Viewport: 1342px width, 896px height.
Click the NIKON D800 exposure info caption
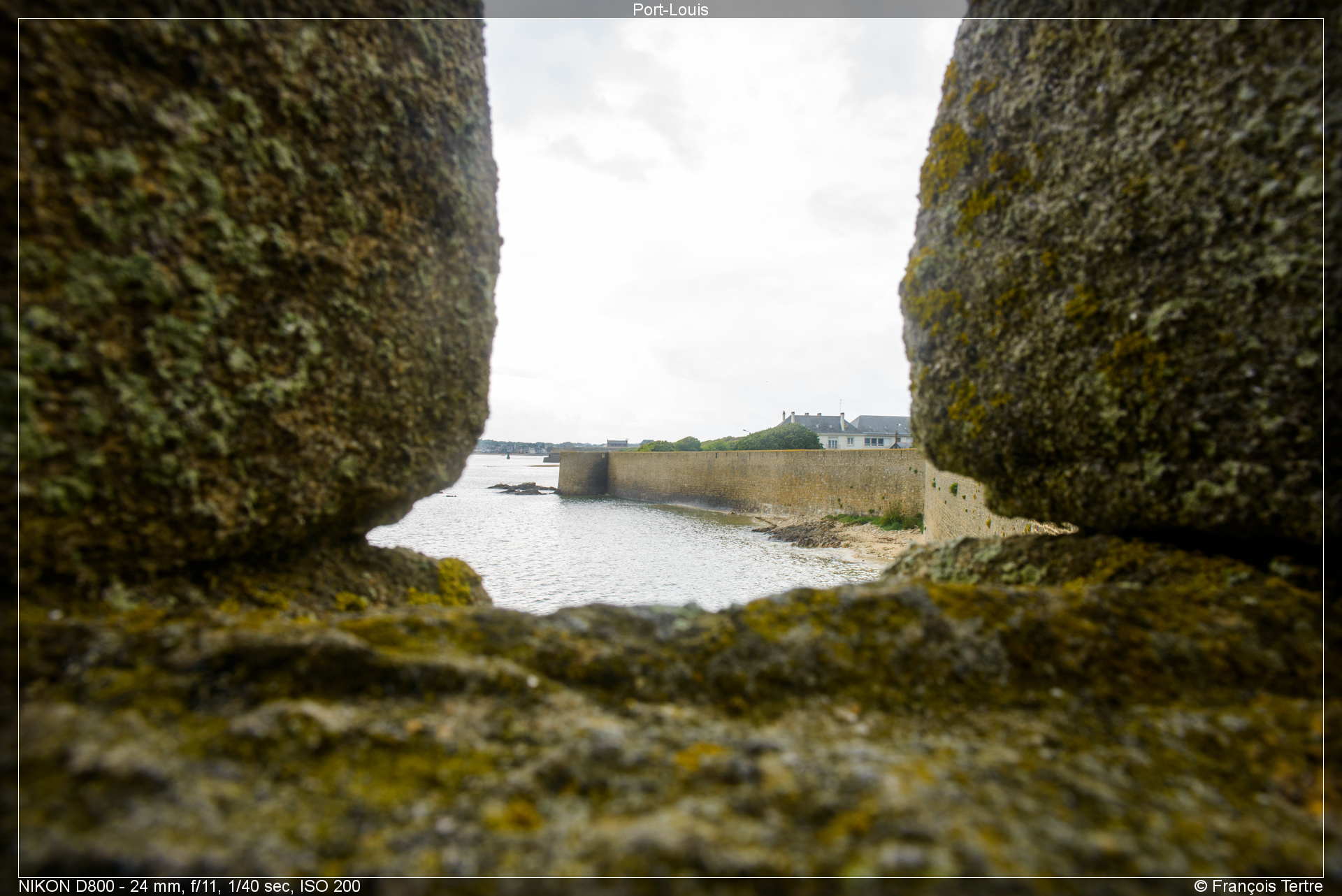coord(189,886)
